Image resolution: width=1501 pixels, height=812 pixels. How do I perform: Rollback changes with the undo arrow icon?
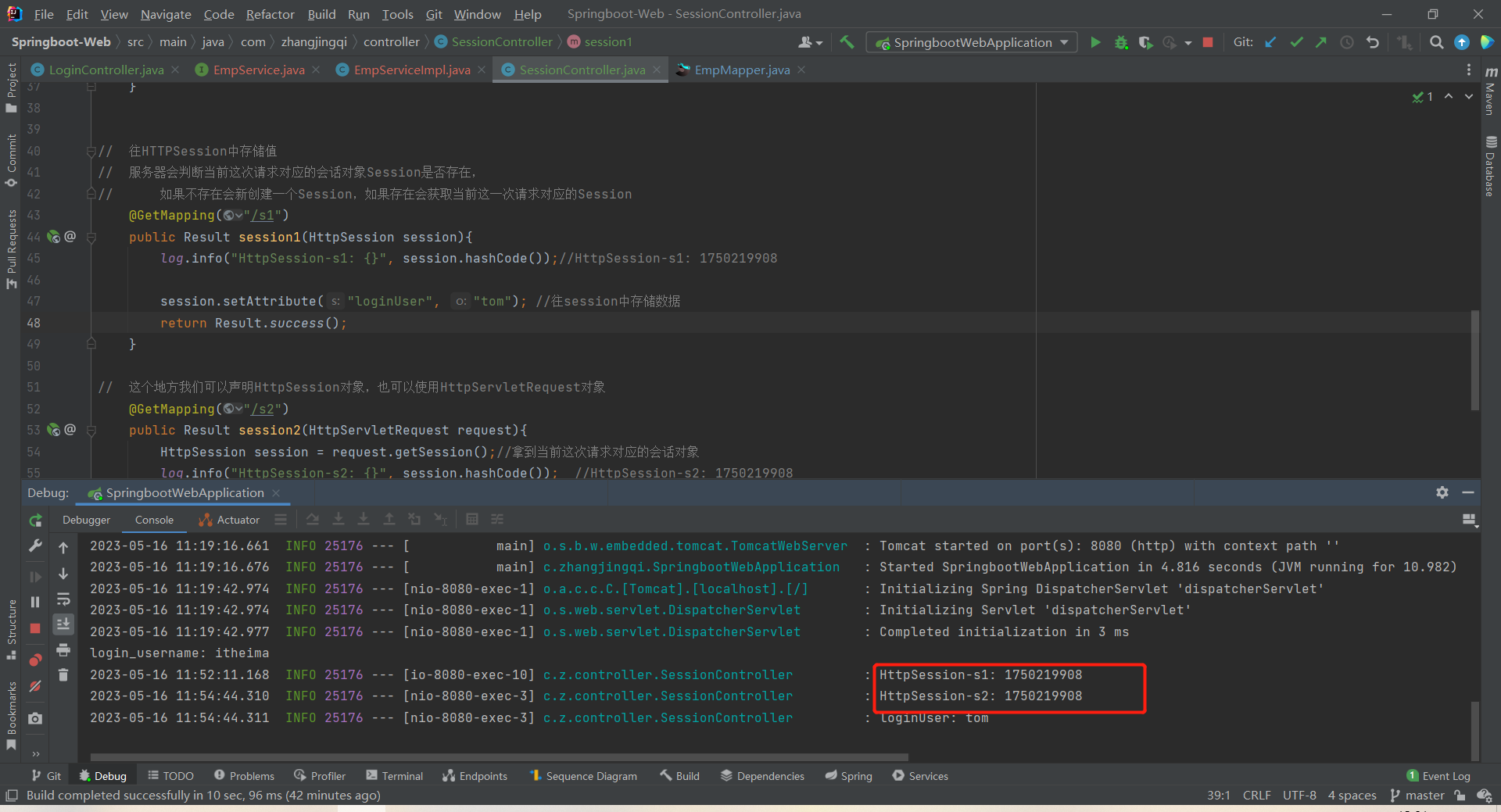(x=1373, y=42)
